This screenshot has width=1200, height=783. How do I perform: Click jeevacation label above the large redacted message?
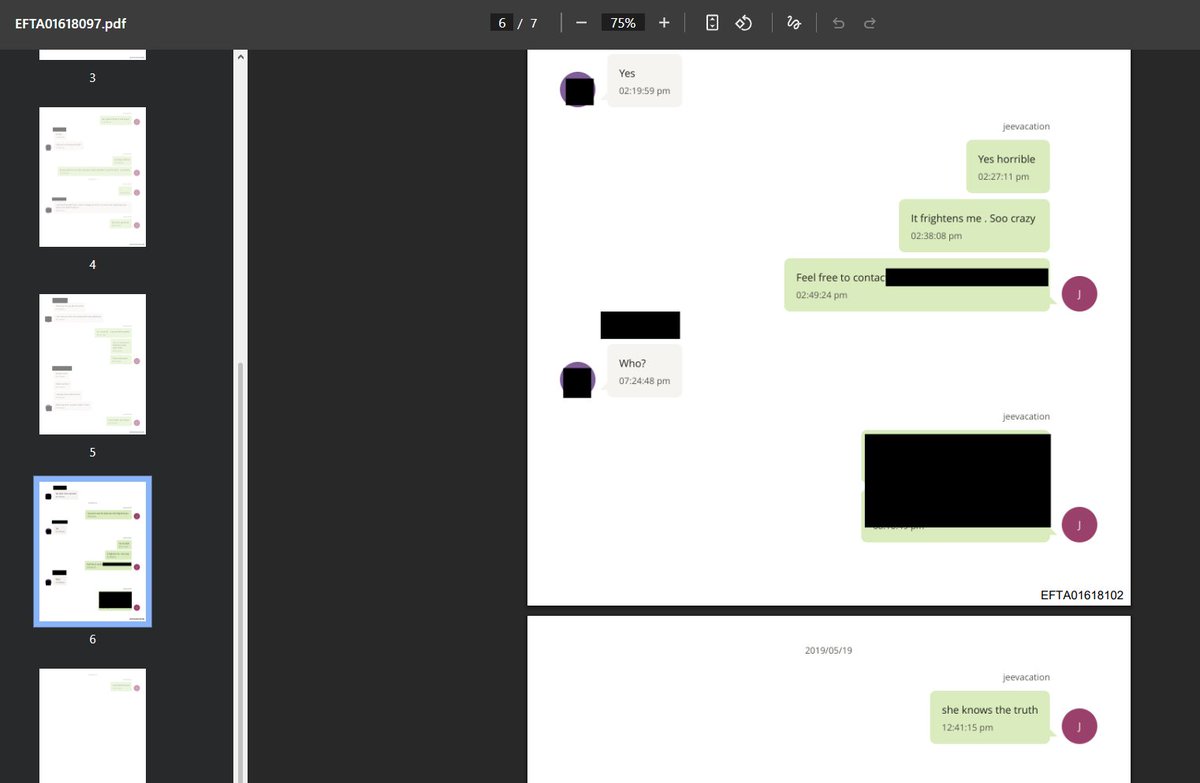[1026, 416]
